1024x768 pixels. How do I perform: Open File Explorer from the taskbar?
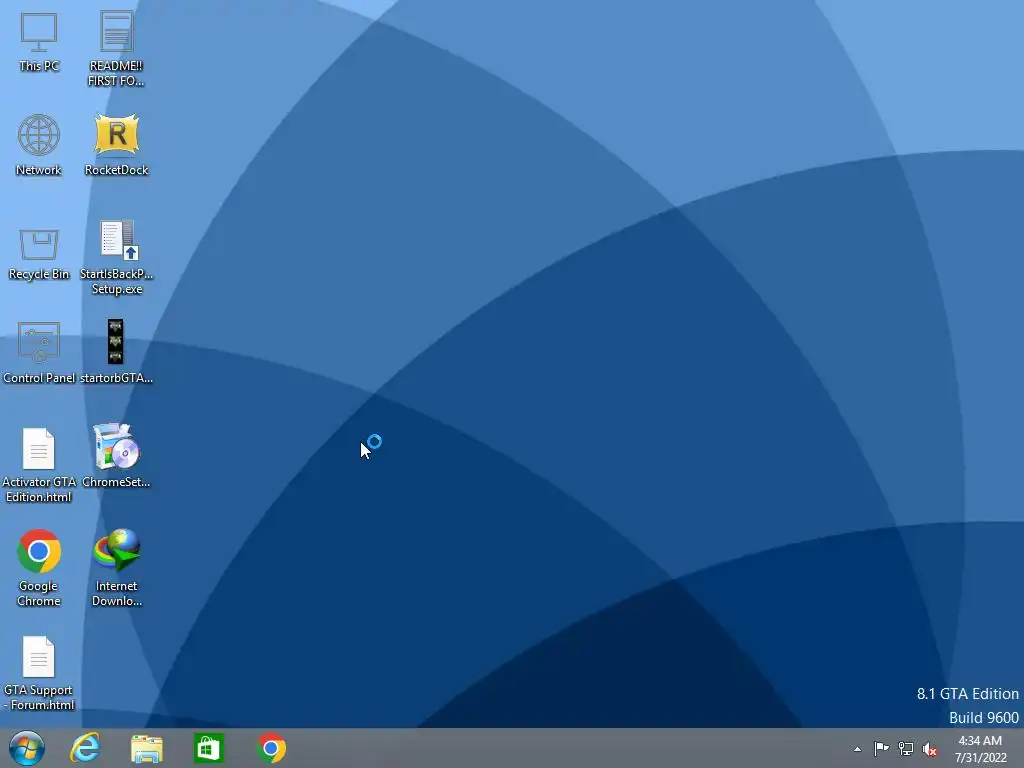point(147,748)
